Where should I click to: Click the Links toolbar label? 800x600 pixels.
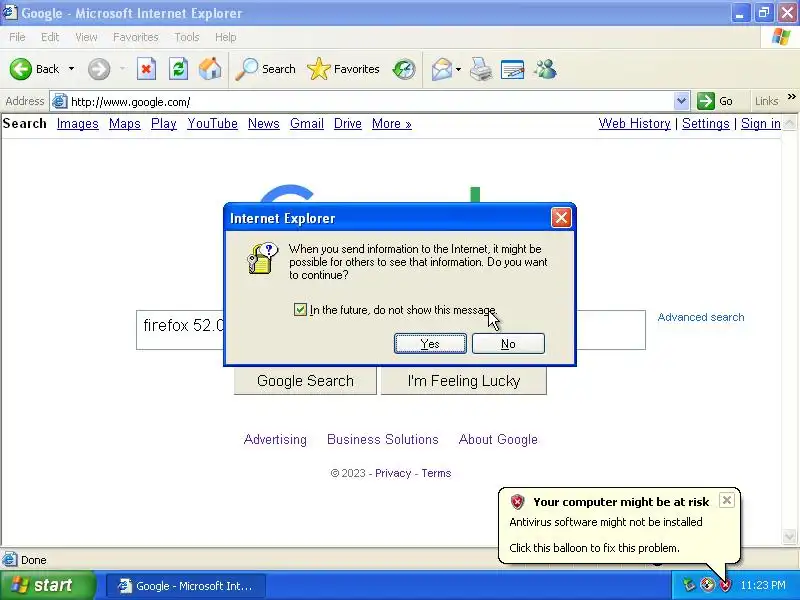point(766,101)
